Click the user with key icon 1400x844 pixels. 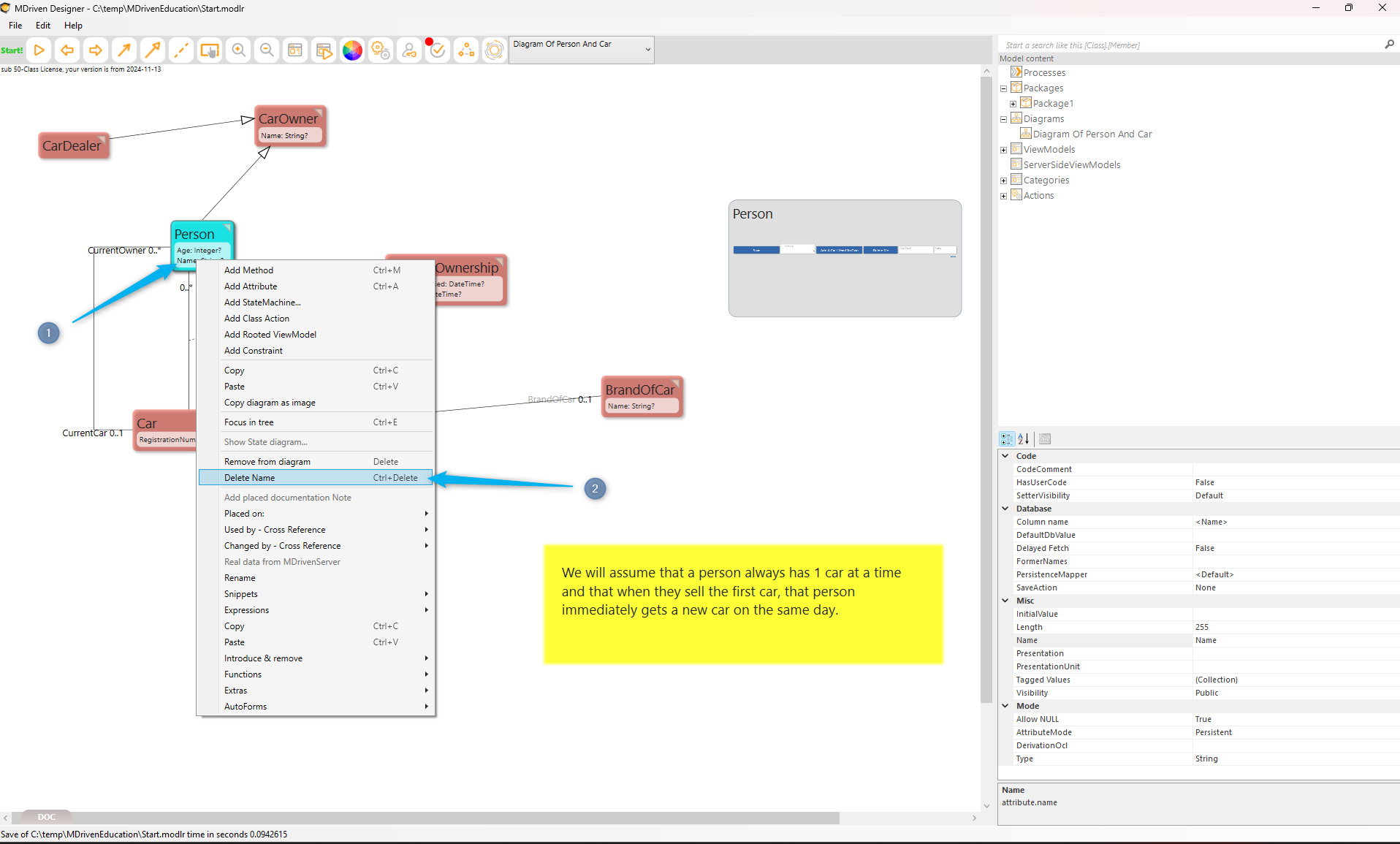click(409, 50)
